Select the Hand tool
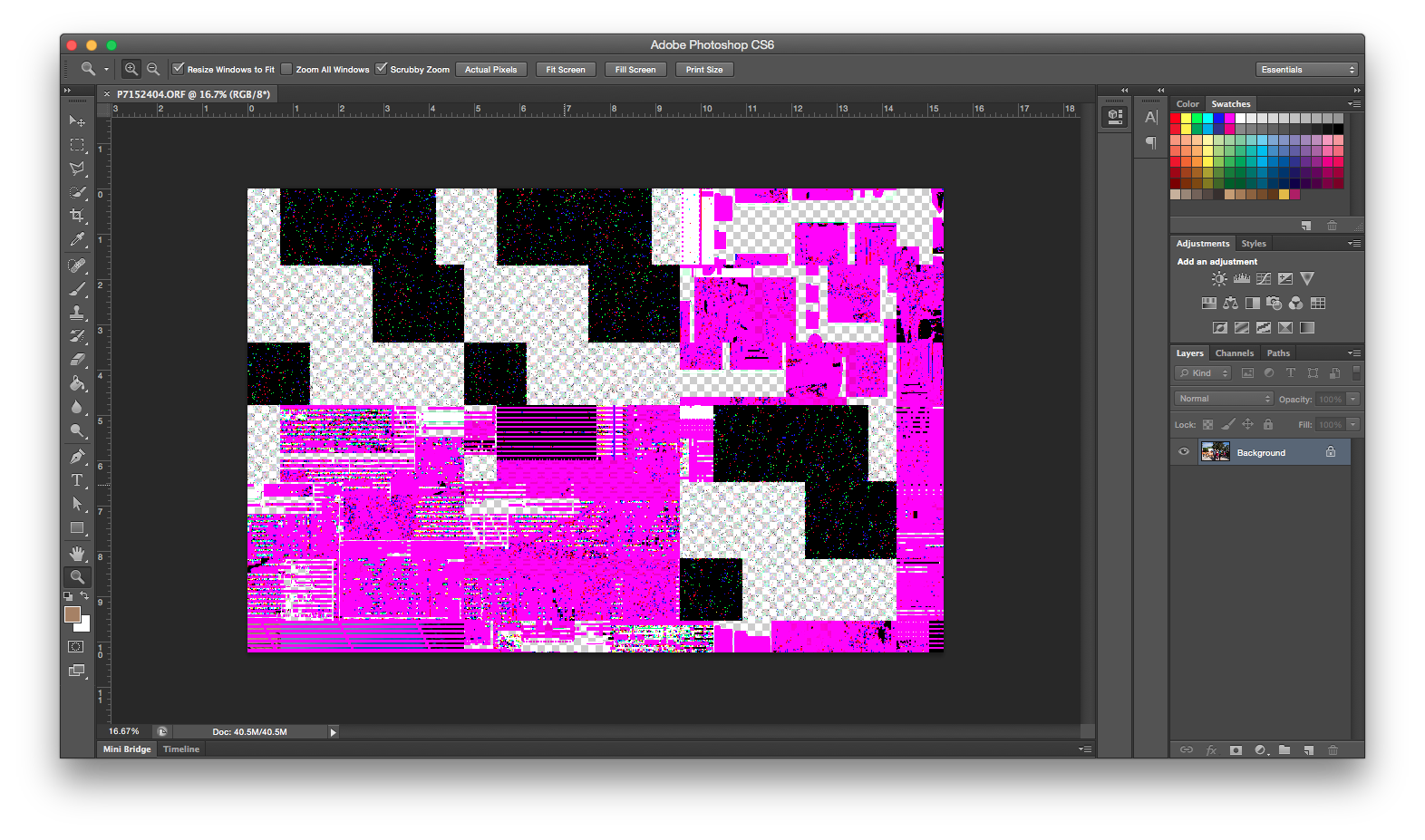The height and width of the screenshot is (840, 1425). tap(77, 554)
